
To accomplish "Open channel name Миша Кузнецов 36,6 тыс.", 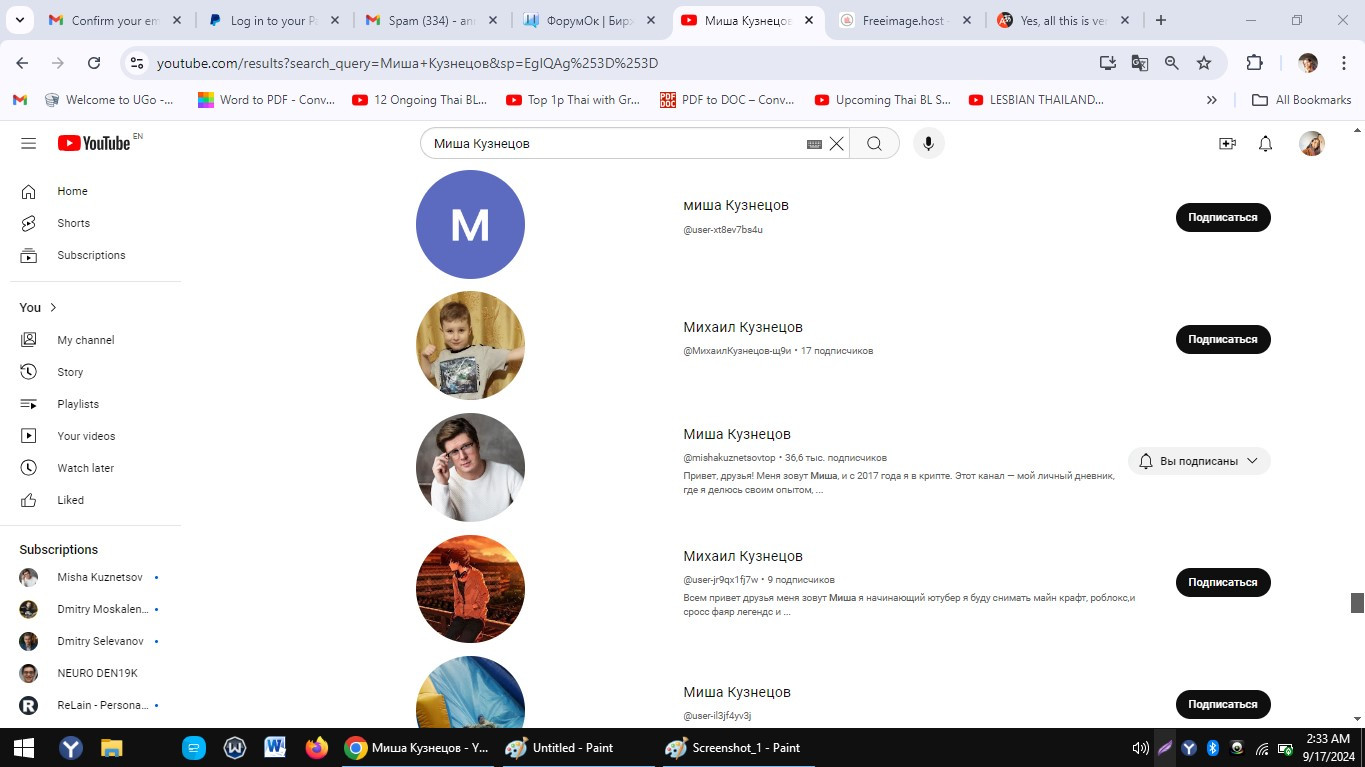I will click(737, 434).
